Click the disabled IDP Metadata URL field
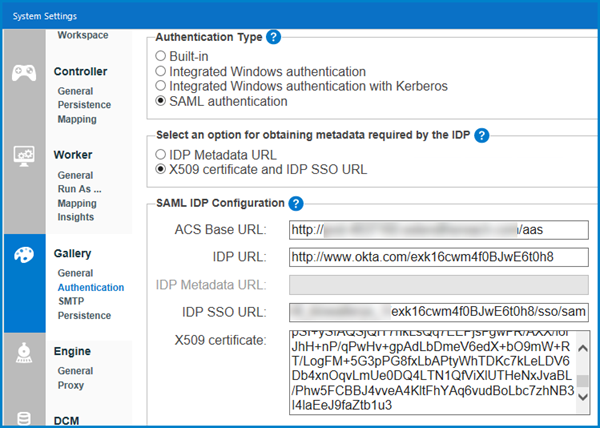The image size is (600, 428). (x=439, y=285)
